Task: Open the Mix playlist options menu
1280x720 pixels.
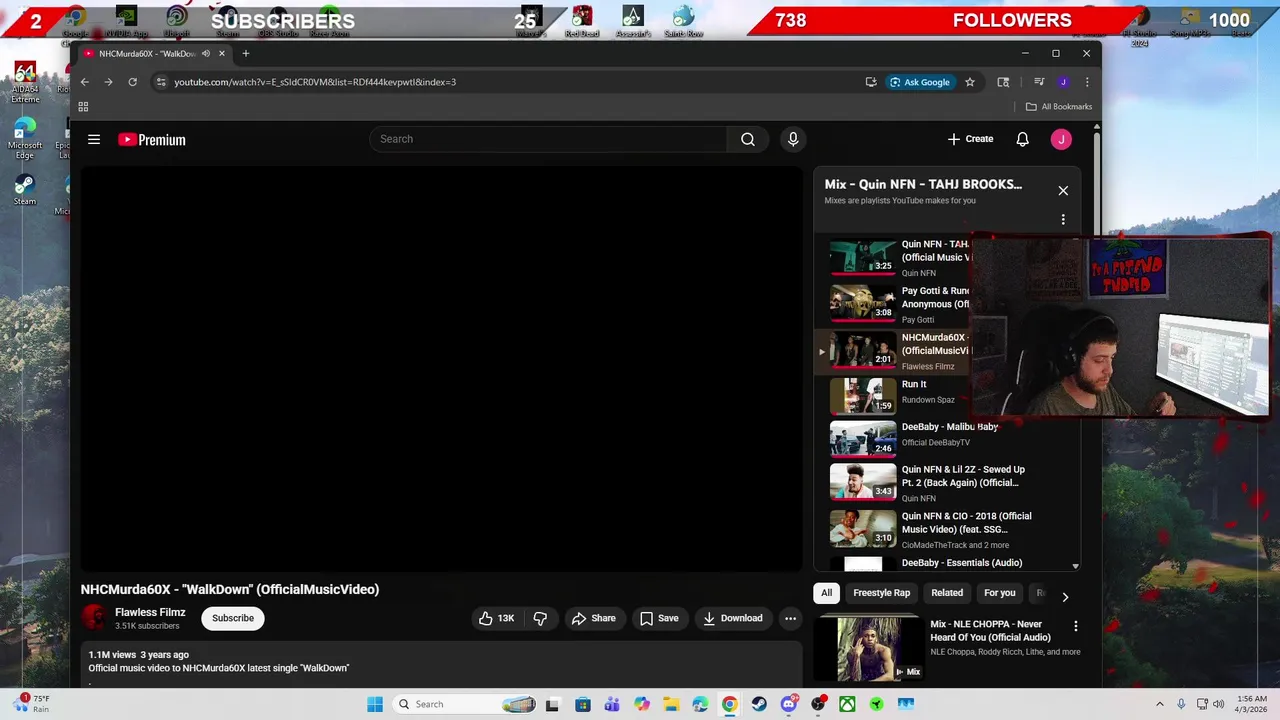Action: 1063,219
